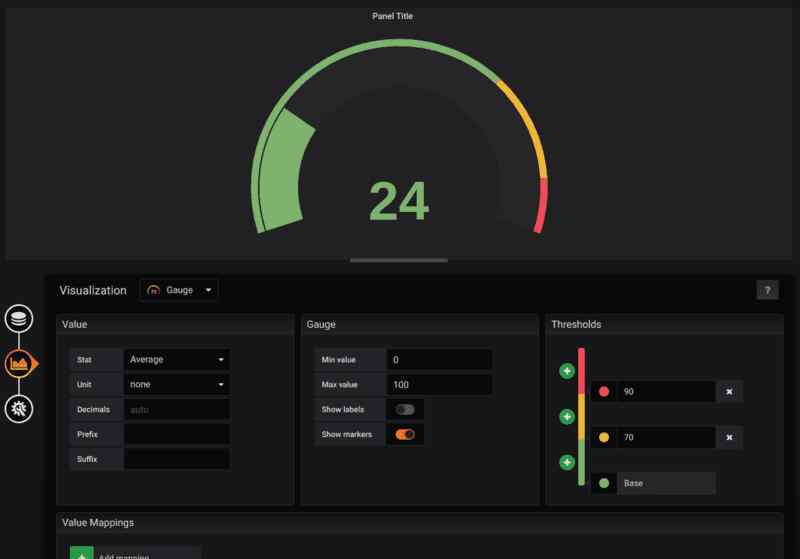Viewport: 800px width, 559px height.
Task: Change the yellow 70 threshold color
Action: click(604, 437)
